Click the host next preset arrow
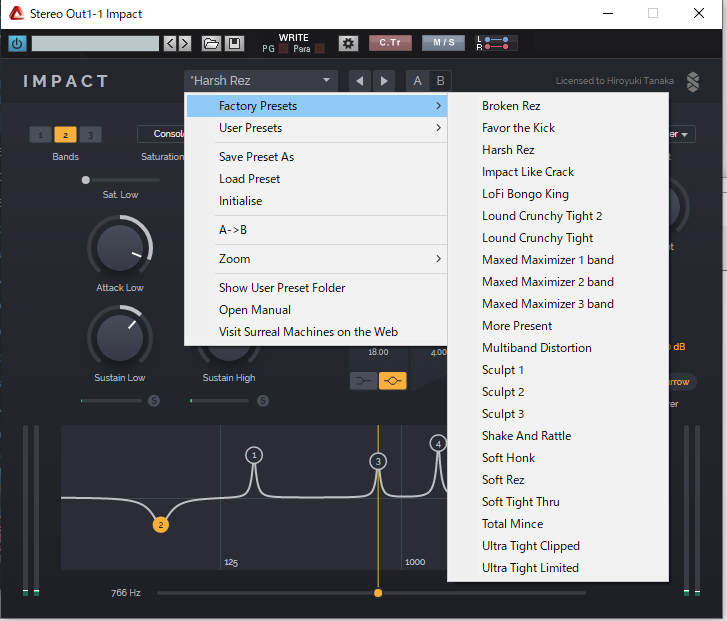The image size is (727, 621). click(185, 44)
